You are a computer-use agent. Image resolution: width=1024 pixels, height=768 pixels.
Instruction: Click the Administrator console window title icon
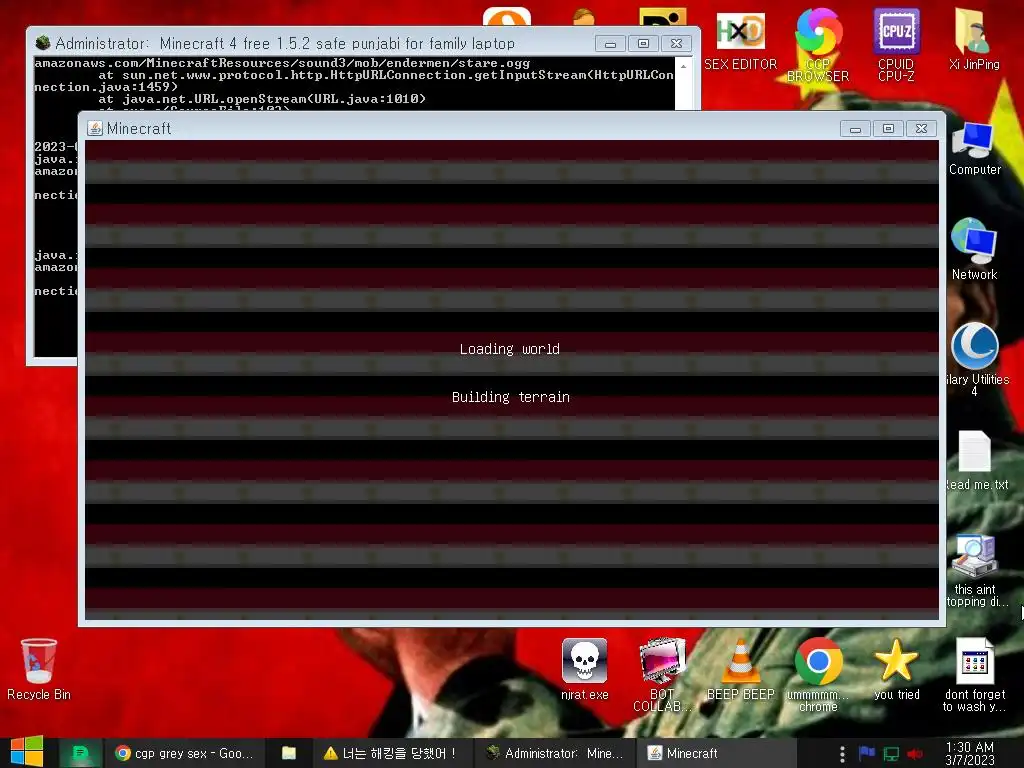pyautogui.click(x=43, y=43)
